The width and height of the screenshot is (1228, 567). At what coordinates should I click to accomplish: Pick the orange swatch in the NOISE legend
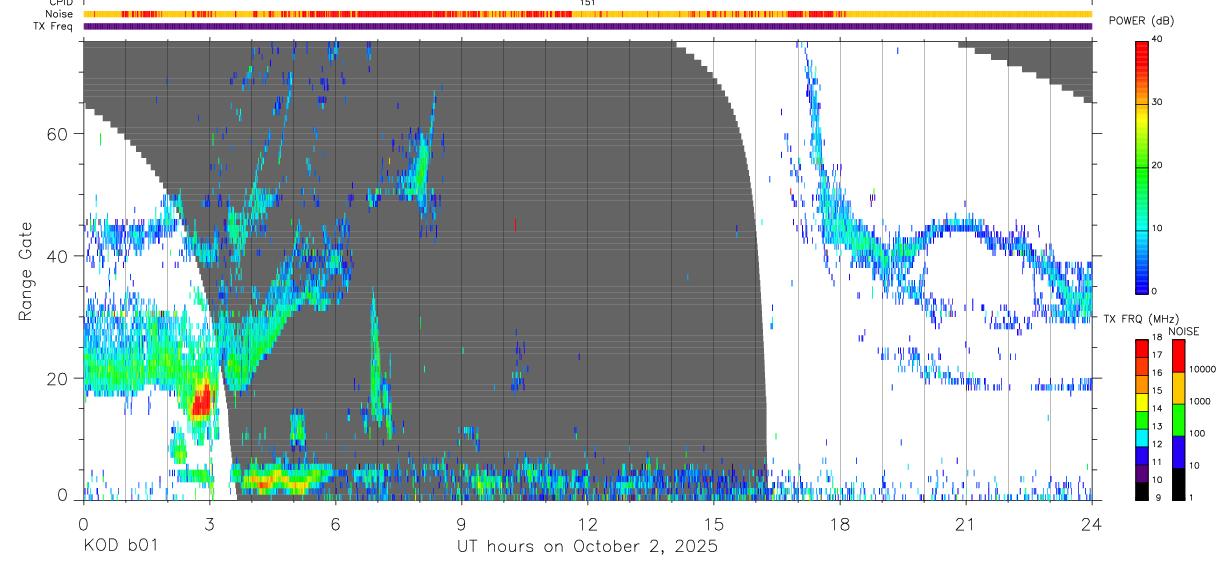click(x=1178, y=387)
